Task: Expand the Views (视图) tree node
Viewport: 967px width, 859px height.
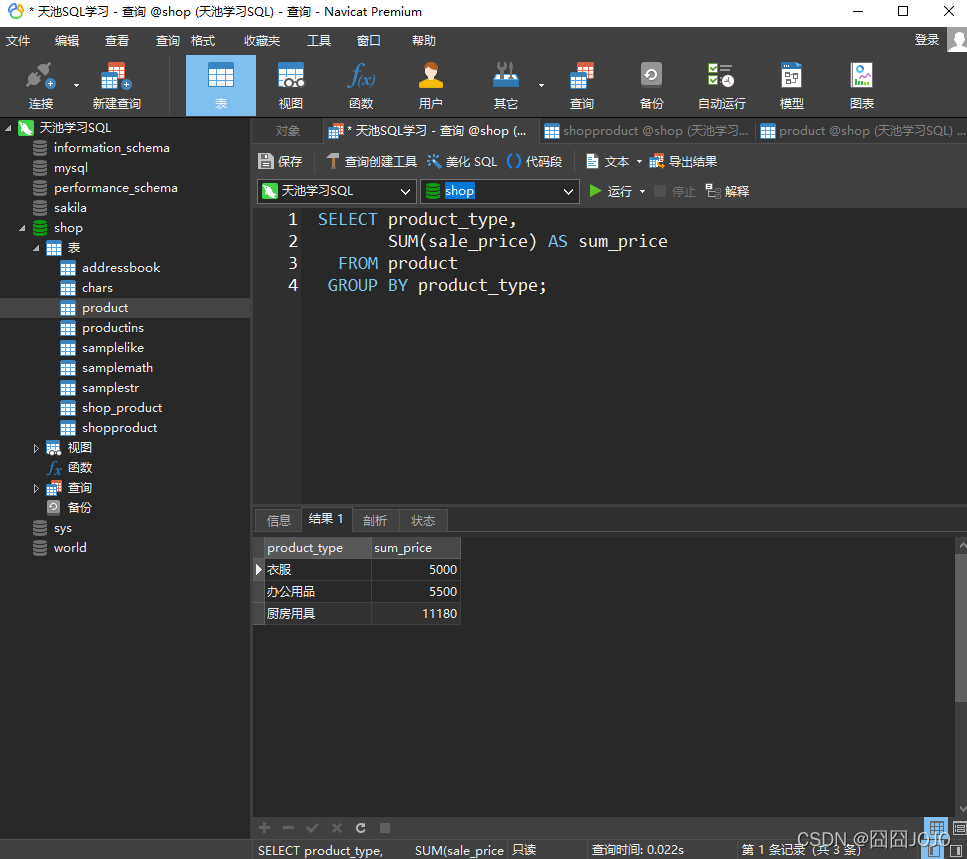Action: (36, 448)
